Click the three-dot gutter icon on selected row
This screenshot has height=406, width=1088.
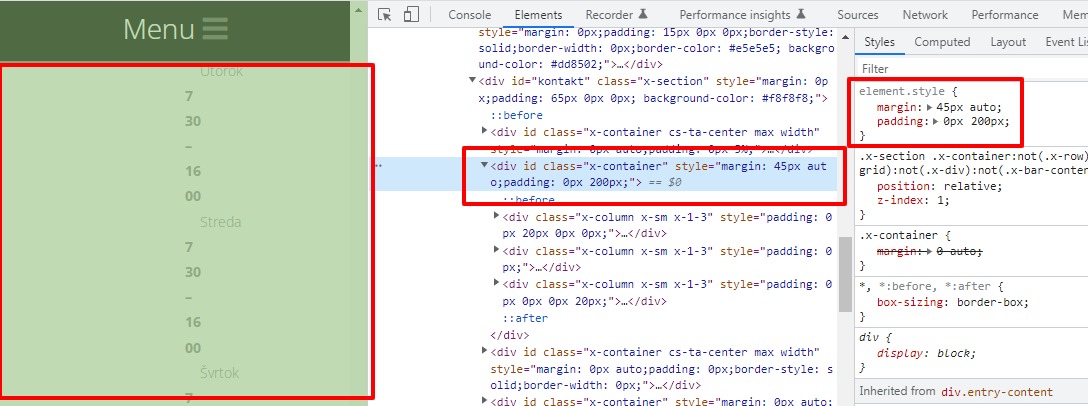click(378, 166)
